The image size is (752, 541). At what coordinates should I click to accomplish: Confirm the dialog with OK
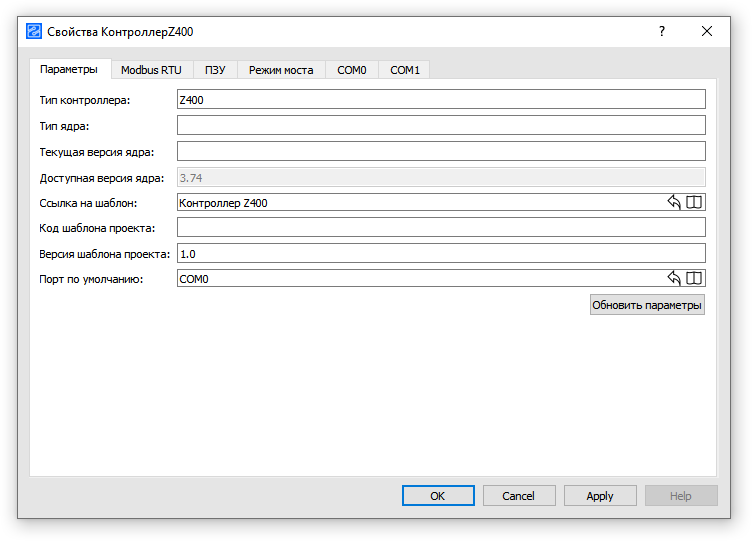click(x=438, y=496)
